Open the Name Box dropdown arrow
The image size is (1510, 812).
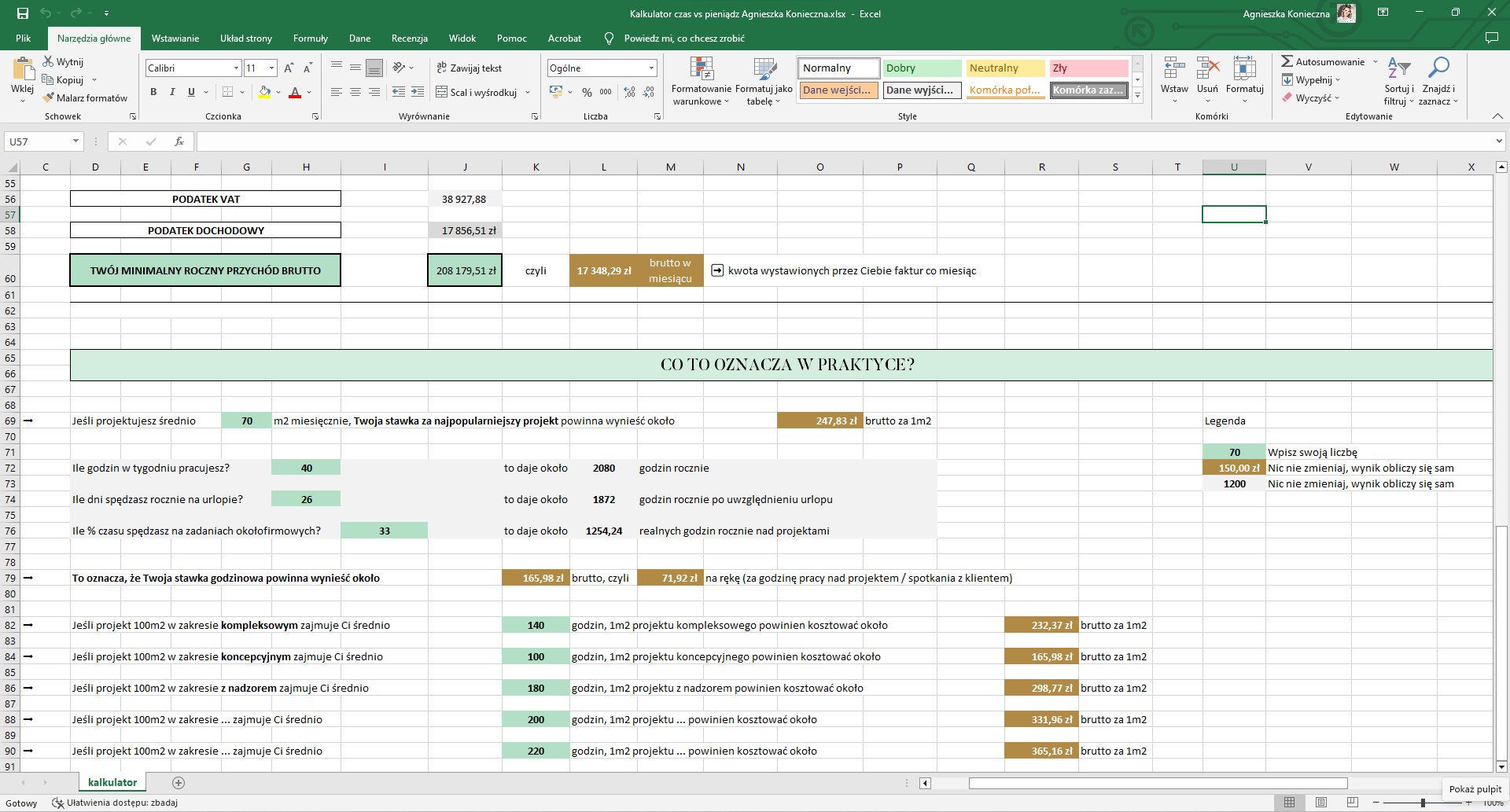coord(75,141)
